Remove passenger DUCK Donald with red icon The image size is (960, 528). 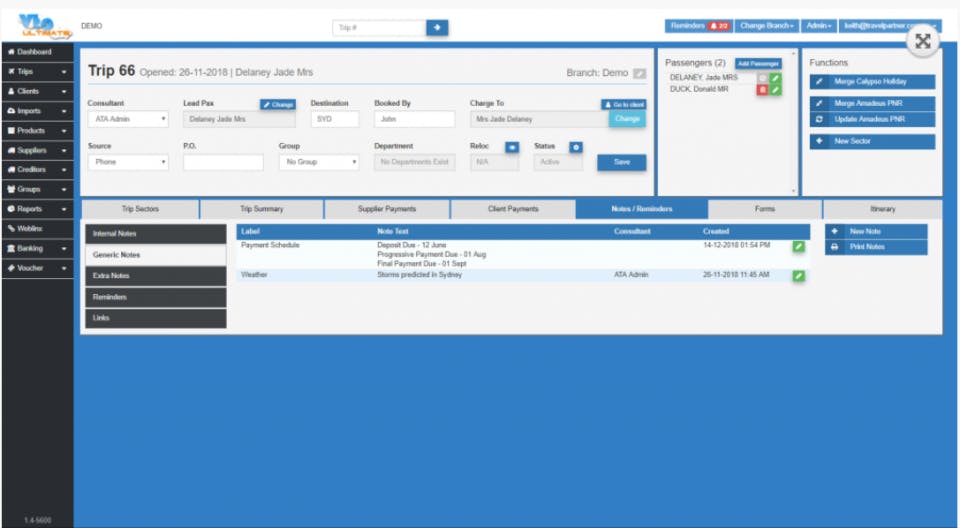pos(762,89)
